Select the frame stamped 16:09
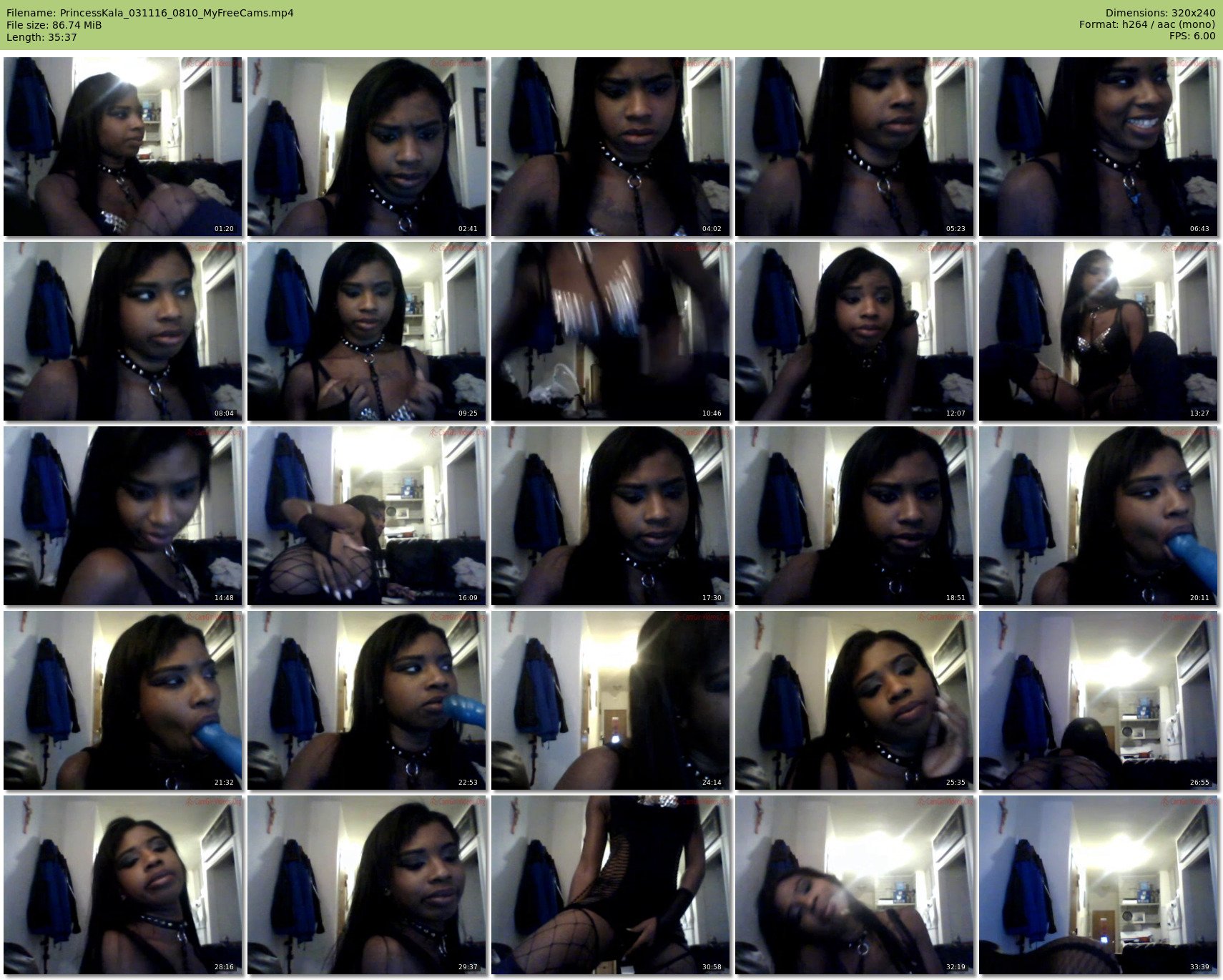1223x980 pixels. (367, 516)
